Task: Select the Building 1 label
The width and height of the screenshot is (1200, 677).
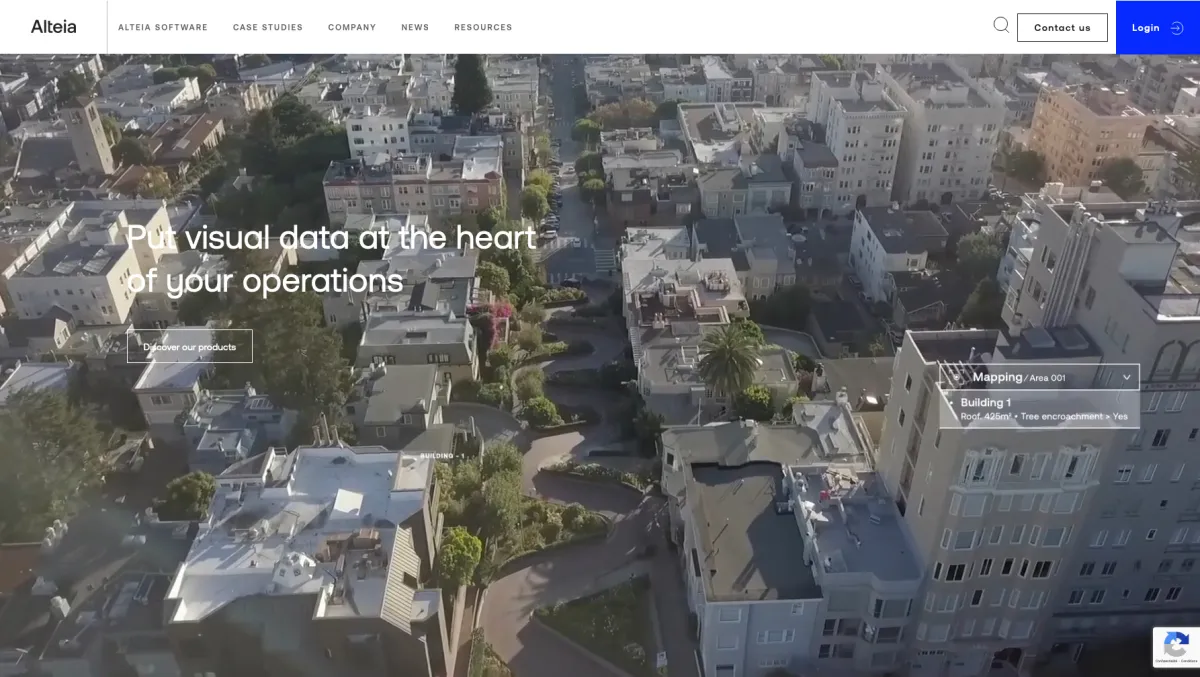Action: (x=986, y=402)
